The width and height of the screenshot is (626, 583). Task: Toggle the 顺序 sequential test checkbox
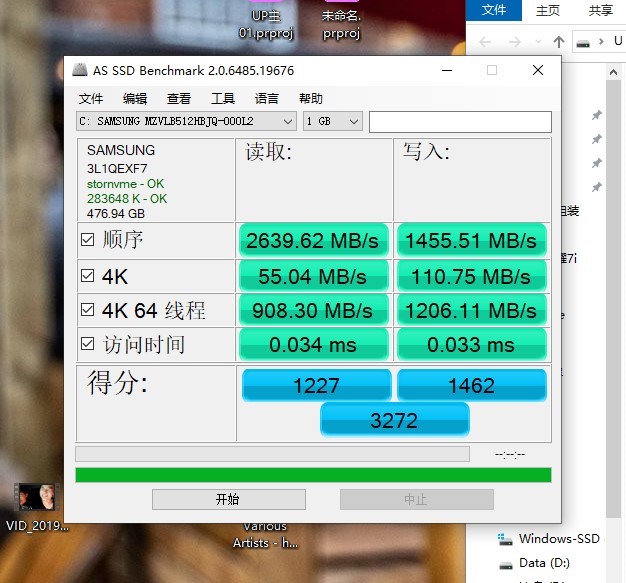click(x=87, y=240)
